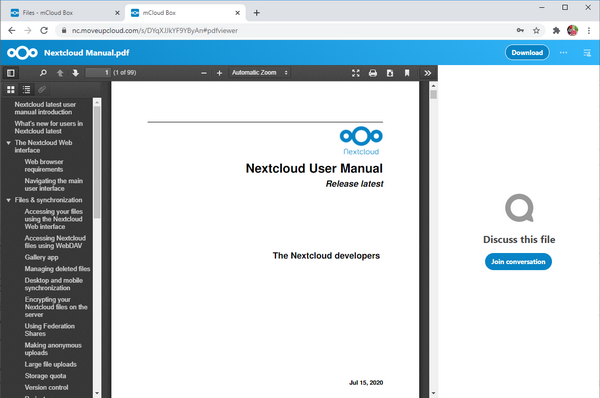Open the Automatic Zoom dropdown
This screenshot has width=600, height=398.
[x=259, y=72]
